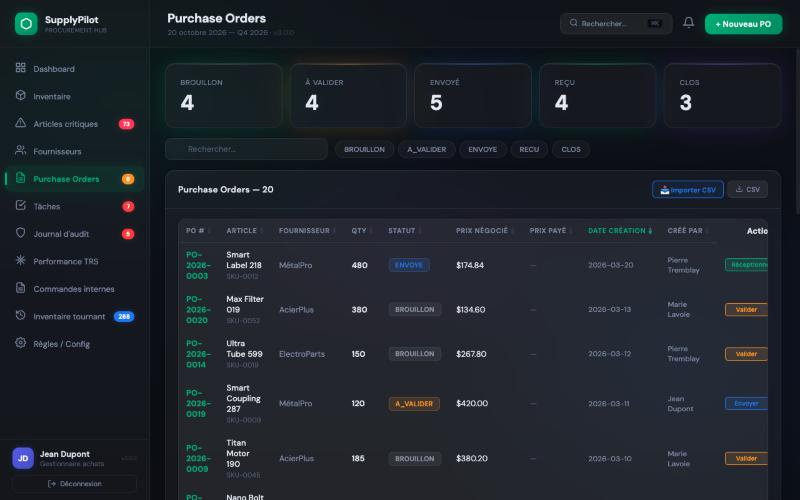Screen dimensions: 800x500
Task: Click the blue 288 badge on Inventaire tournant
Action: tap(124, 317)
